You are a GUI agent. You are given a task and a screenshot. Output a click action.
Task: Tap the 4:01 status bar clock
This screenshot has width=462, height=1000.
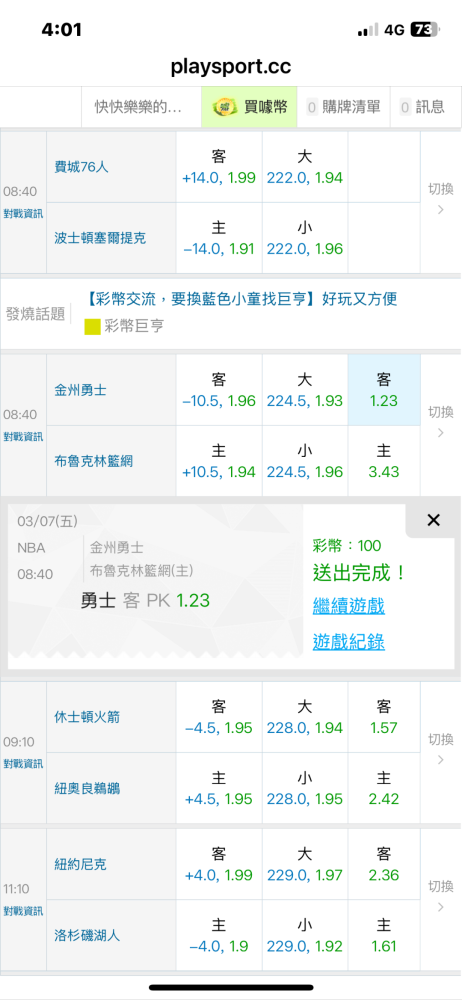[61, 29]
